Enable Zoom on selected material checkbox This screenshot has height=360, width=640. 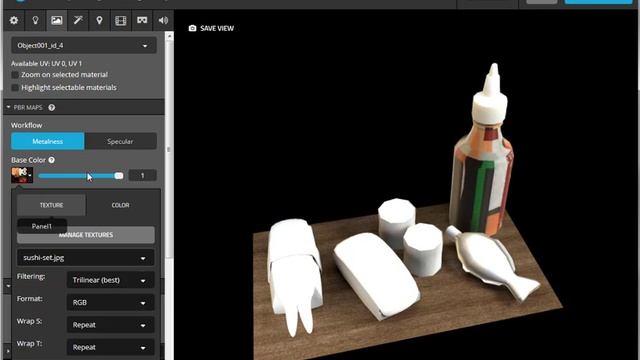(15, 75)
